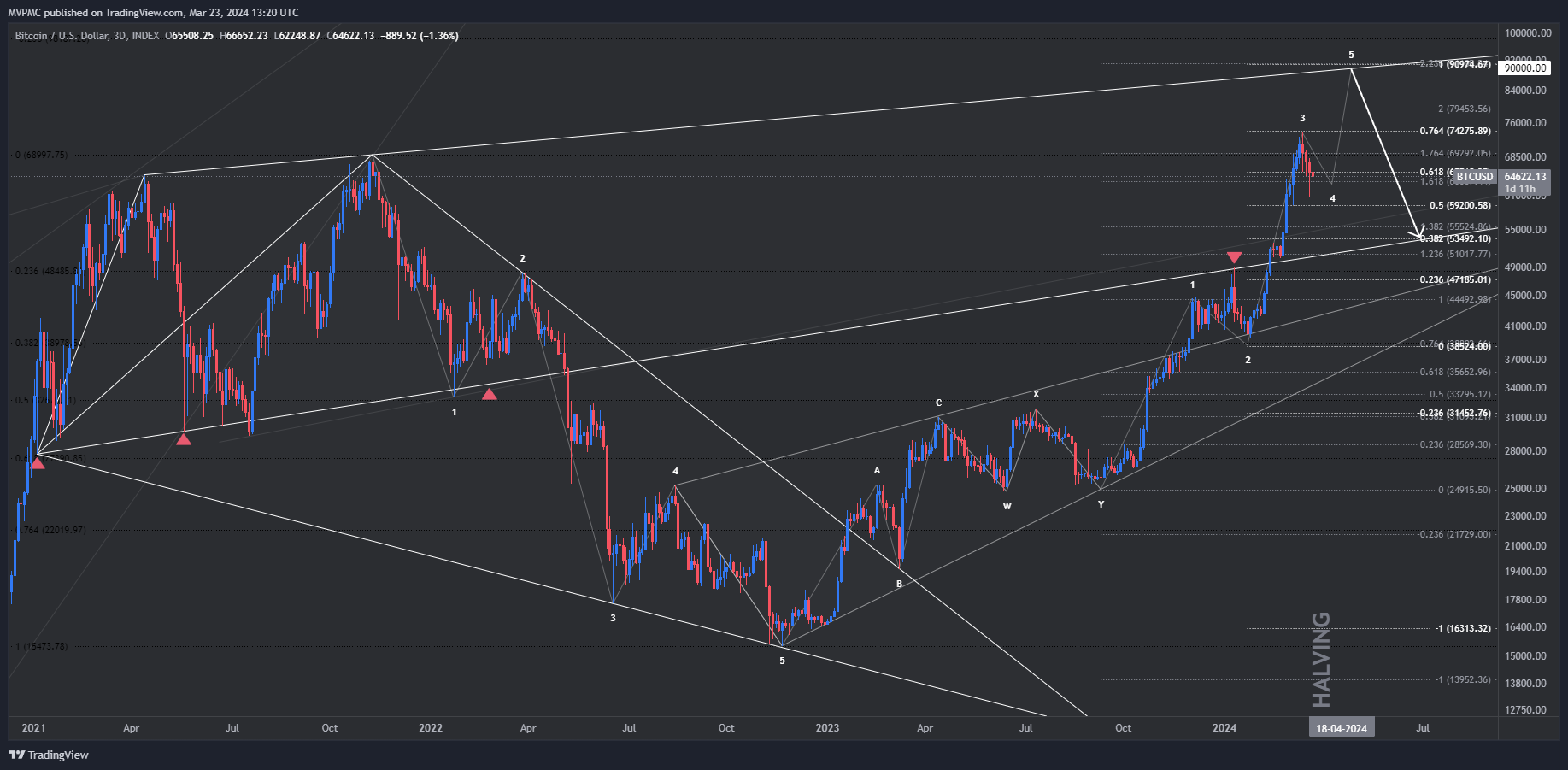Click the 2024 label on the time axis

[1224, 728]
